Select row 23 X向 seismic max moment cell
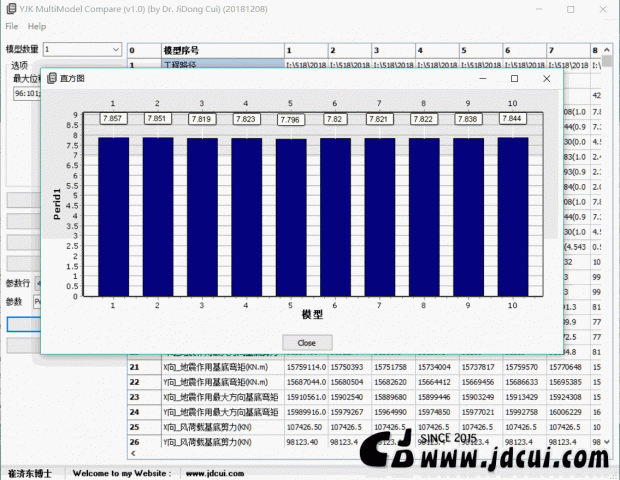Viewport: 620px width, 480px height. click(x=210, y=397)
